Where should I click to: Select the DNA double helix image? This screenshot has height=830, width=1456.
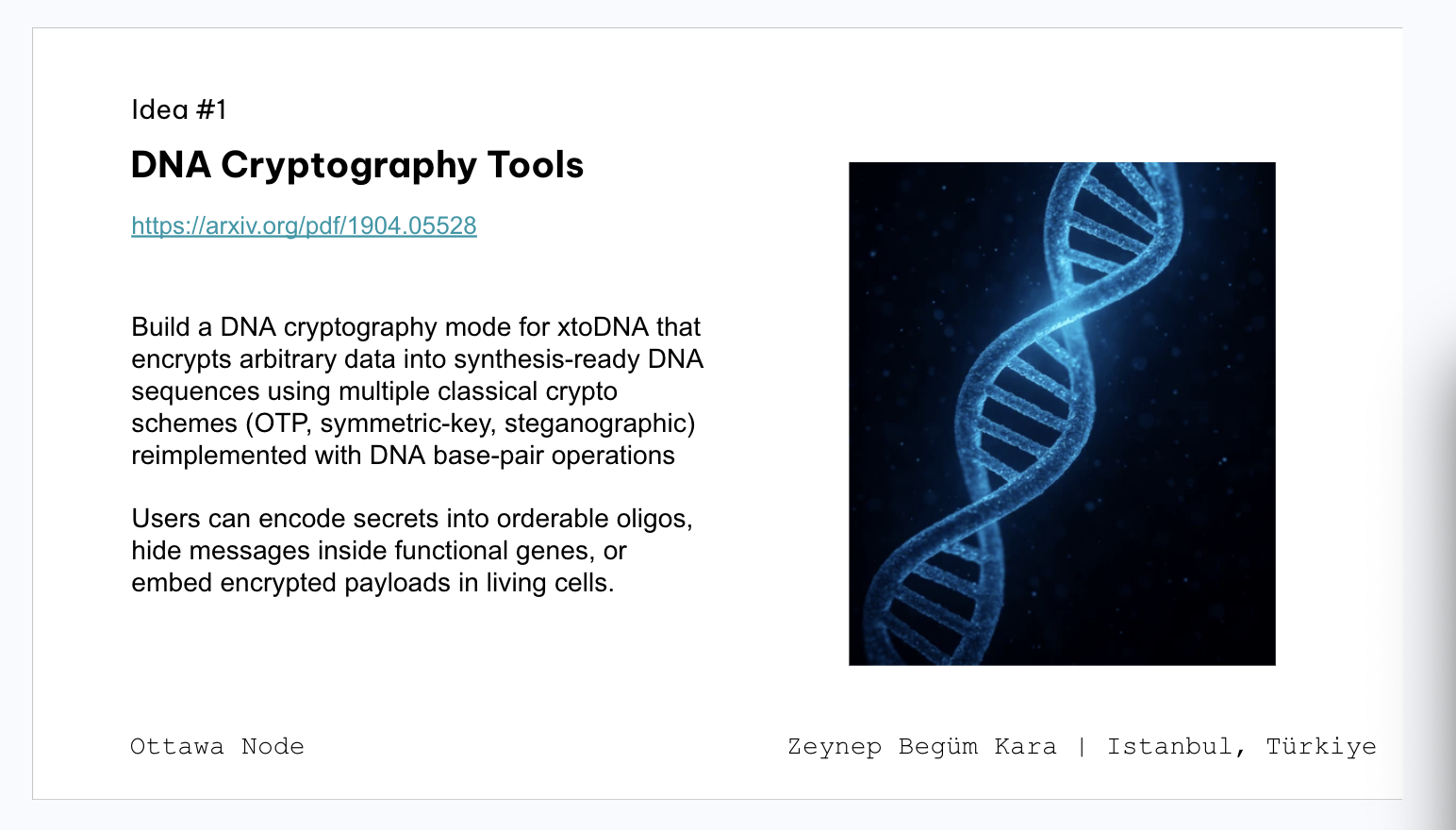pyautogui.click(x=1062, y=413)
